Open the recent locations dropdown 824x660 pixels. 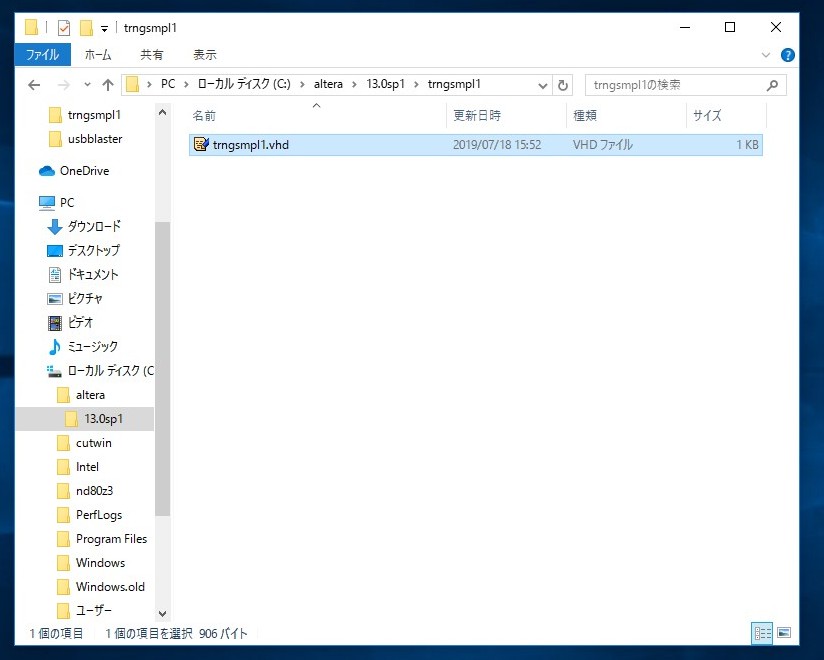pyautogui.click(x=87, y=85)
